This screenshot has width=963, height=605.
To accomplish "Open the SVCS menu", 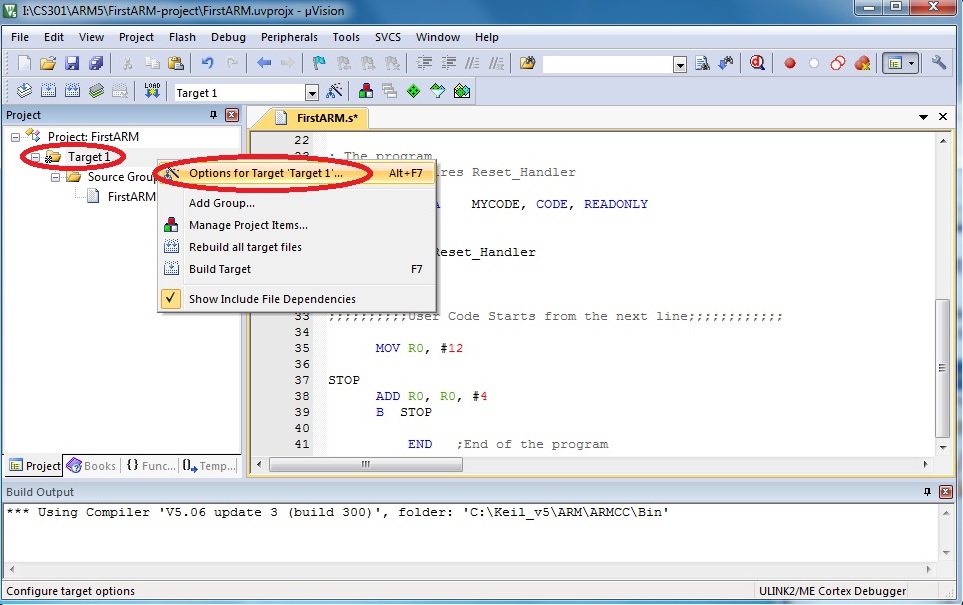I will [x=388, y=37].
